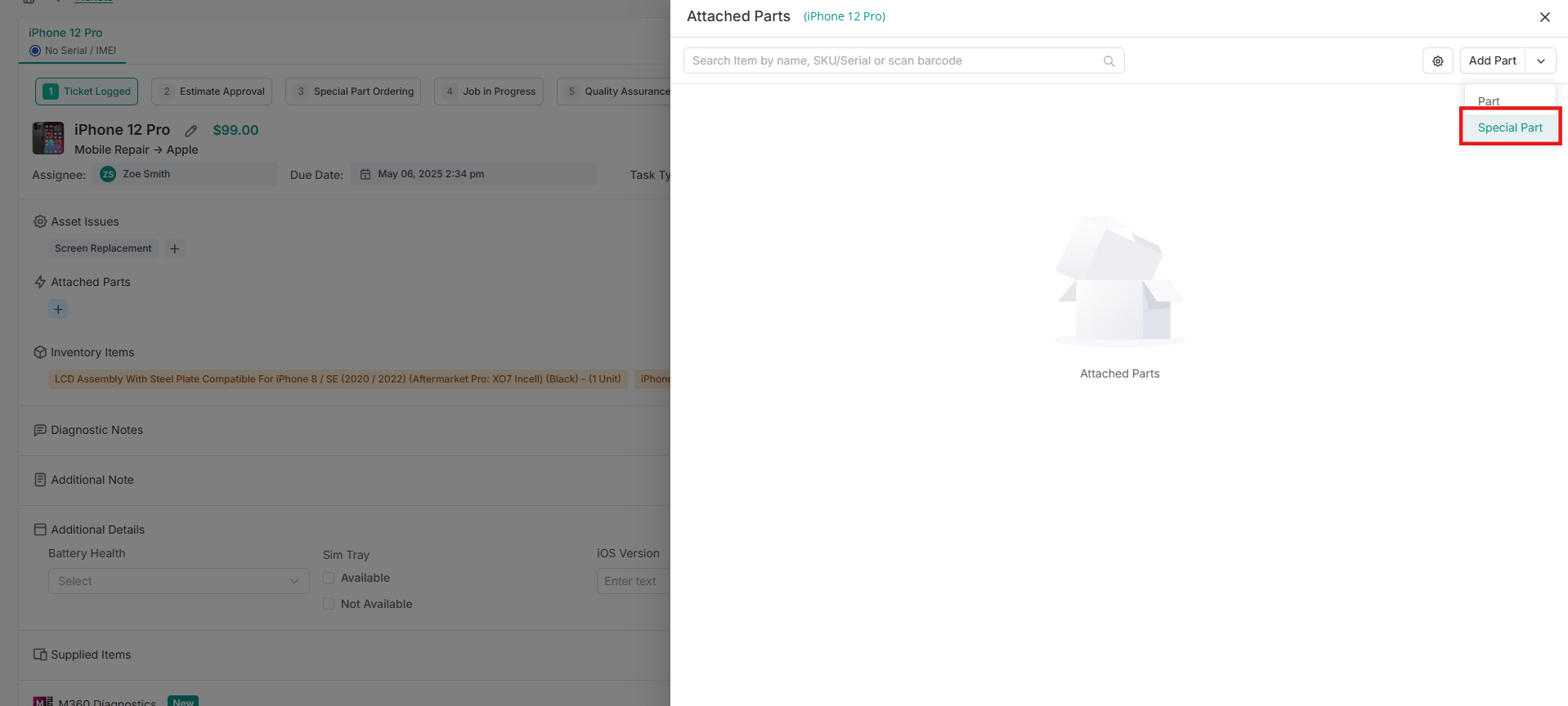Open the iPhone 12 Pro link in panel header

(x=844, y=16)
